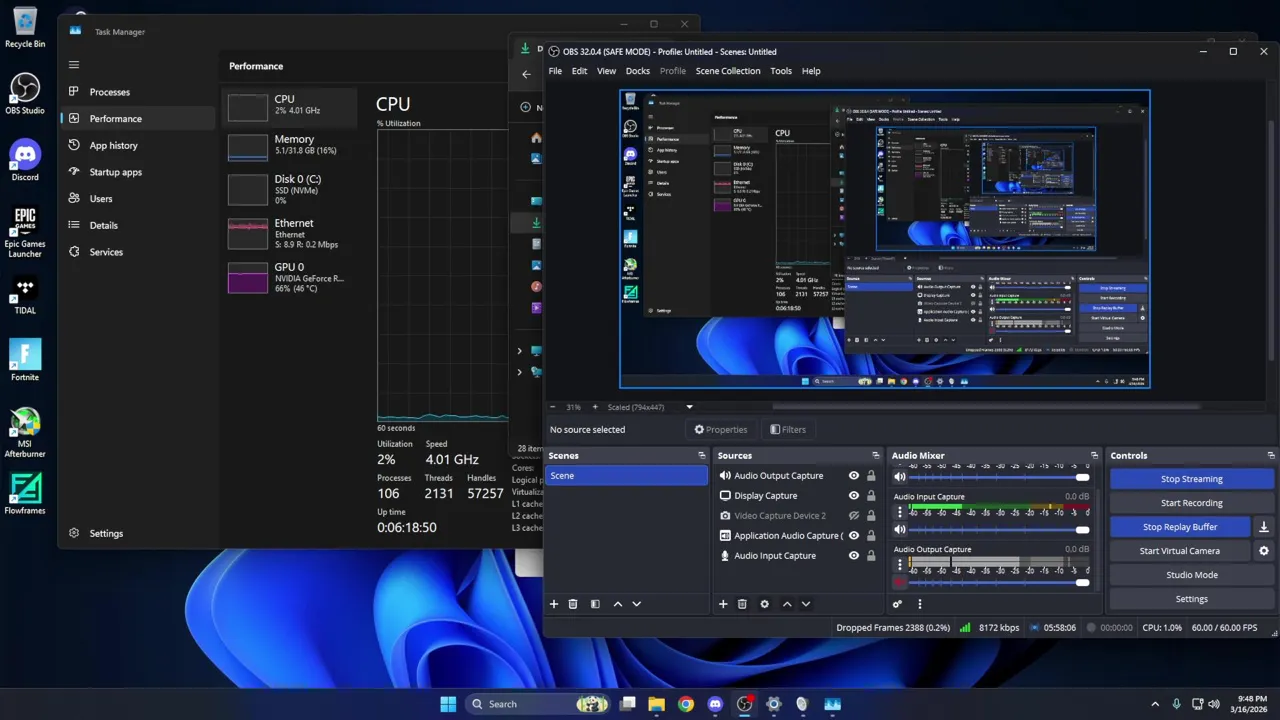This screenshot has width=1280, height=720.
Task: Hide Audio Output Capture source
Action: [854, 476]
